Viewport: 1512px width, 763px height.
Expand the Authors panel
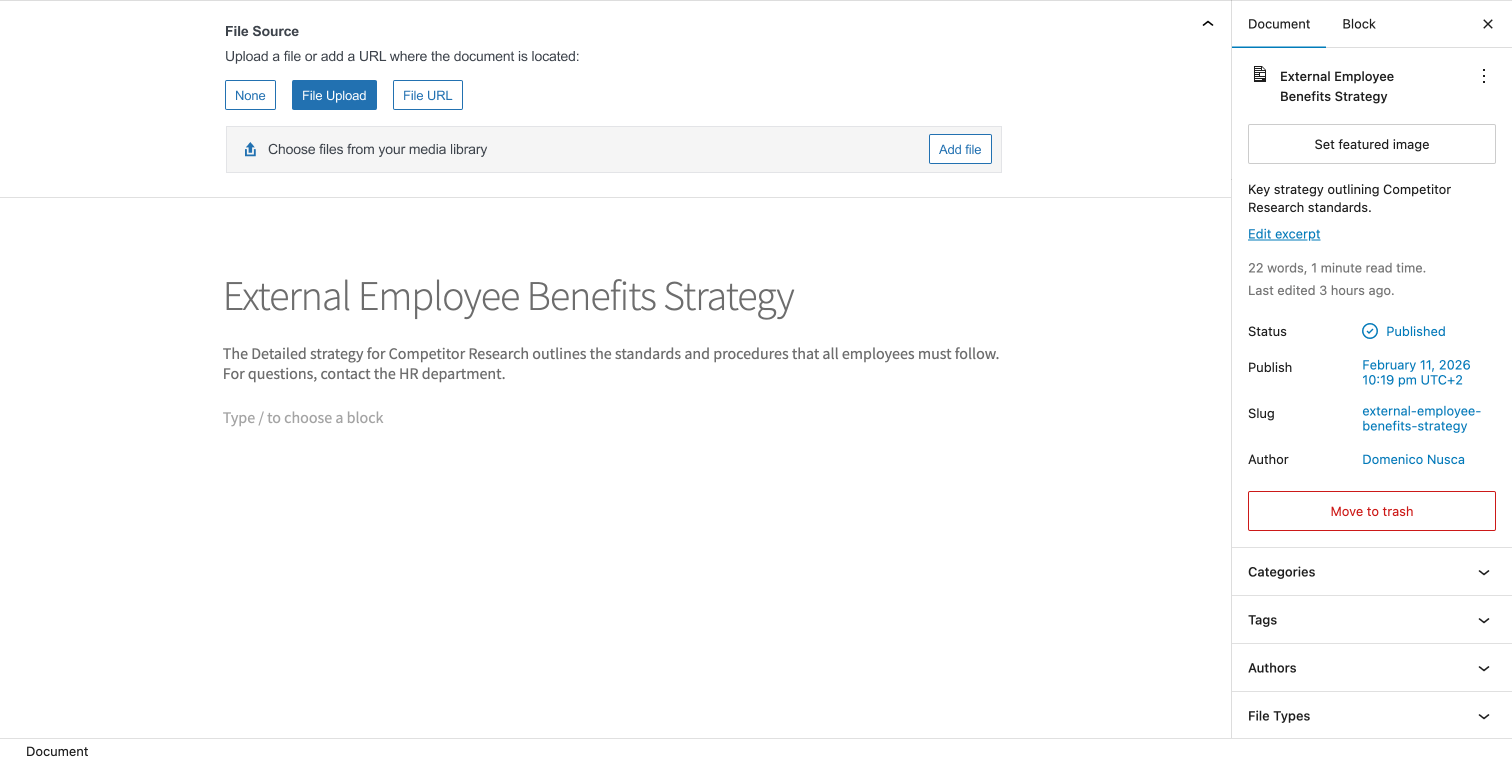pyautogui.click(x=1371, y=668)
